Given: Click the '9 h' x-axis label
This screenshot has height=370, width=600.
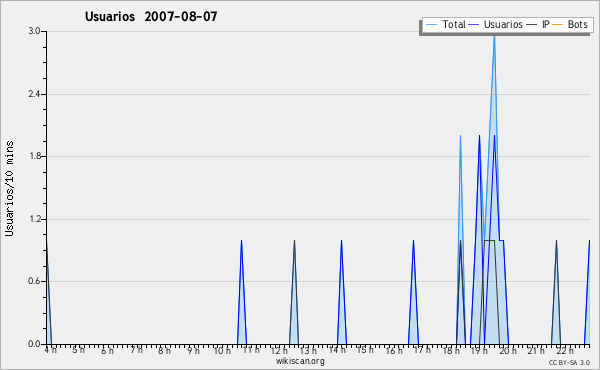Looking at the screenshot, I should click(193, 350).
